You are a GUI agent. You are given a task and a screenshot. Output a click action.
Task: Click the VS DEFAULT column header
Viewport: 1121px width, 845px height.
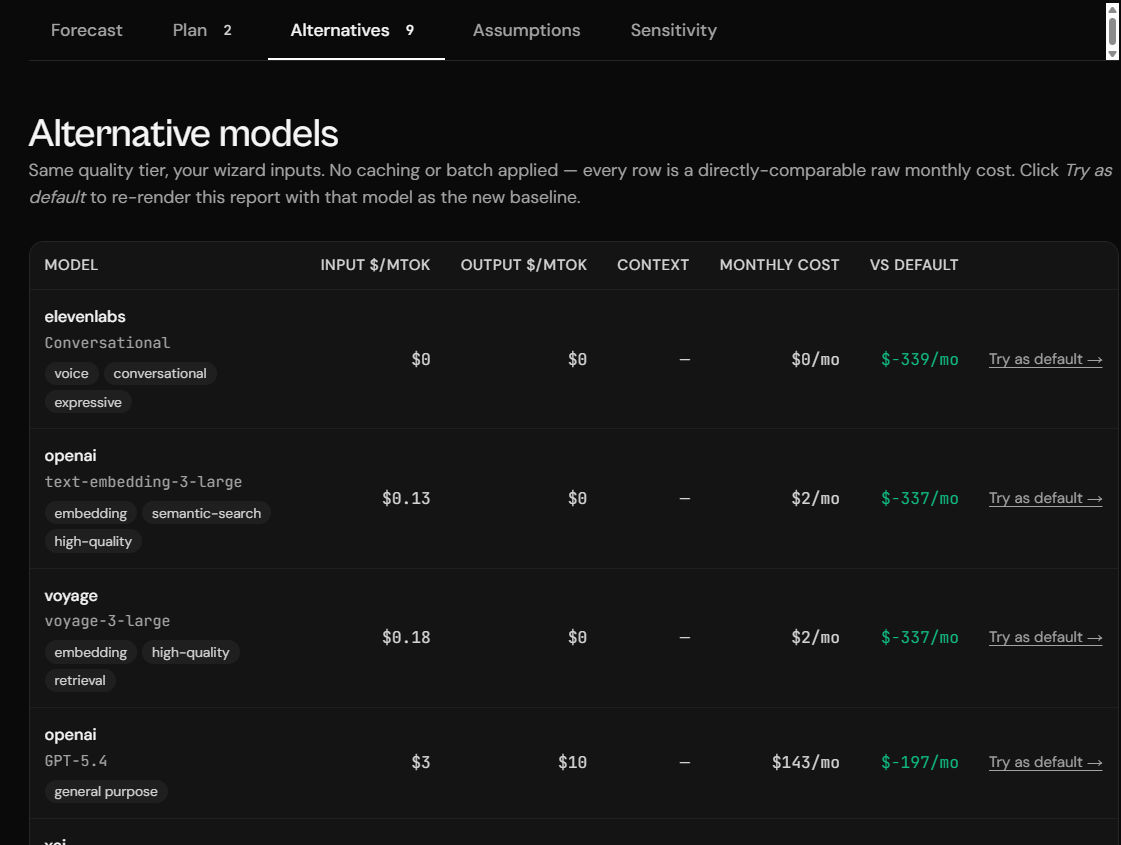pyautogui.click(x=914, y=265)
